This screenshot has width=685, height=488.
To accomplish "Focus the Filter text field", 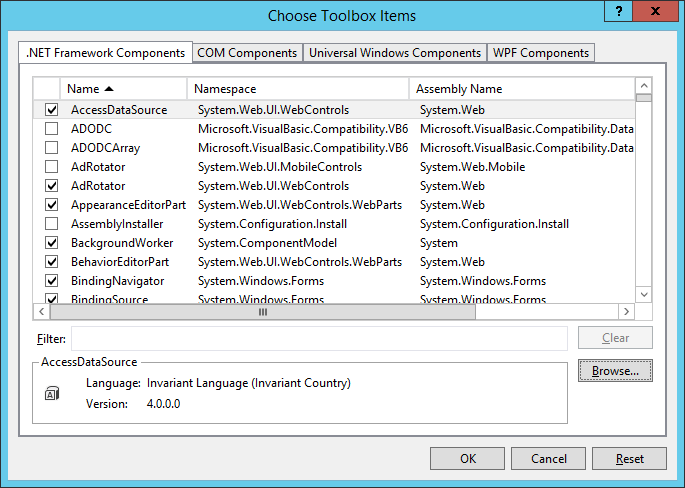I will [x=319, y=338].
